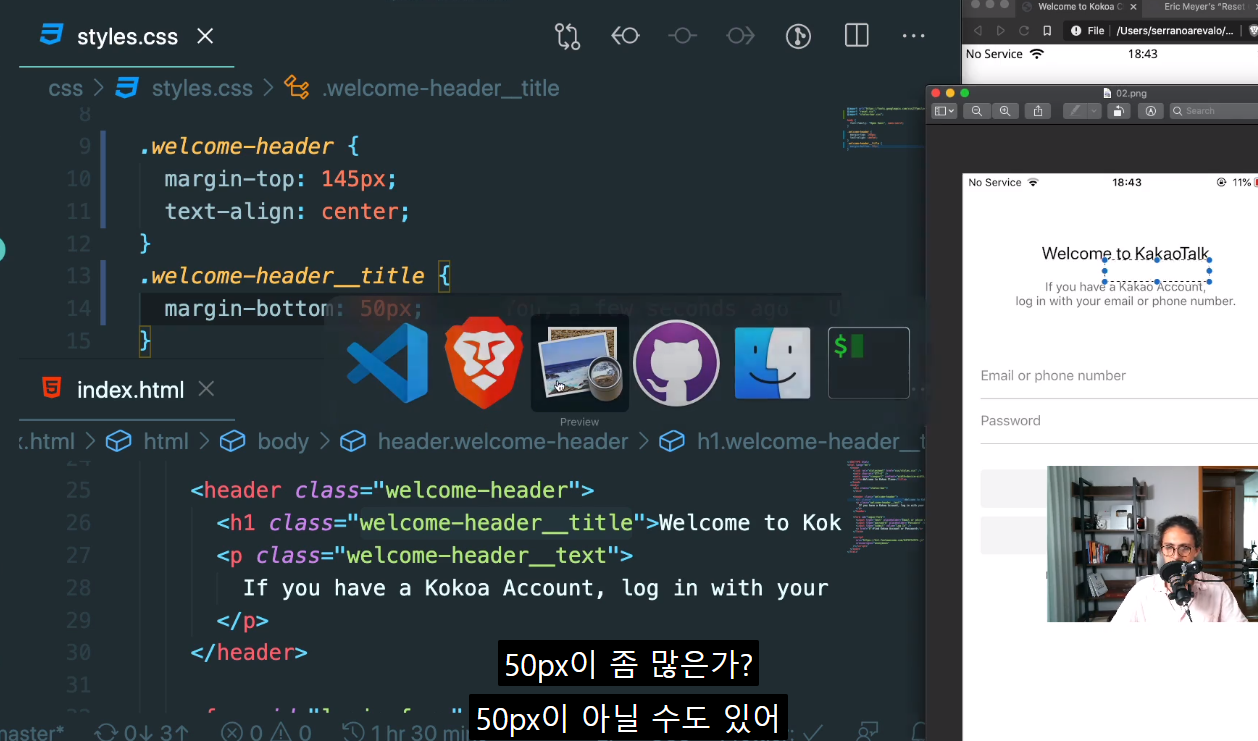1258x741 pixels.
Task: Click the index.html minimap
Action: click(x=885, y=507)
